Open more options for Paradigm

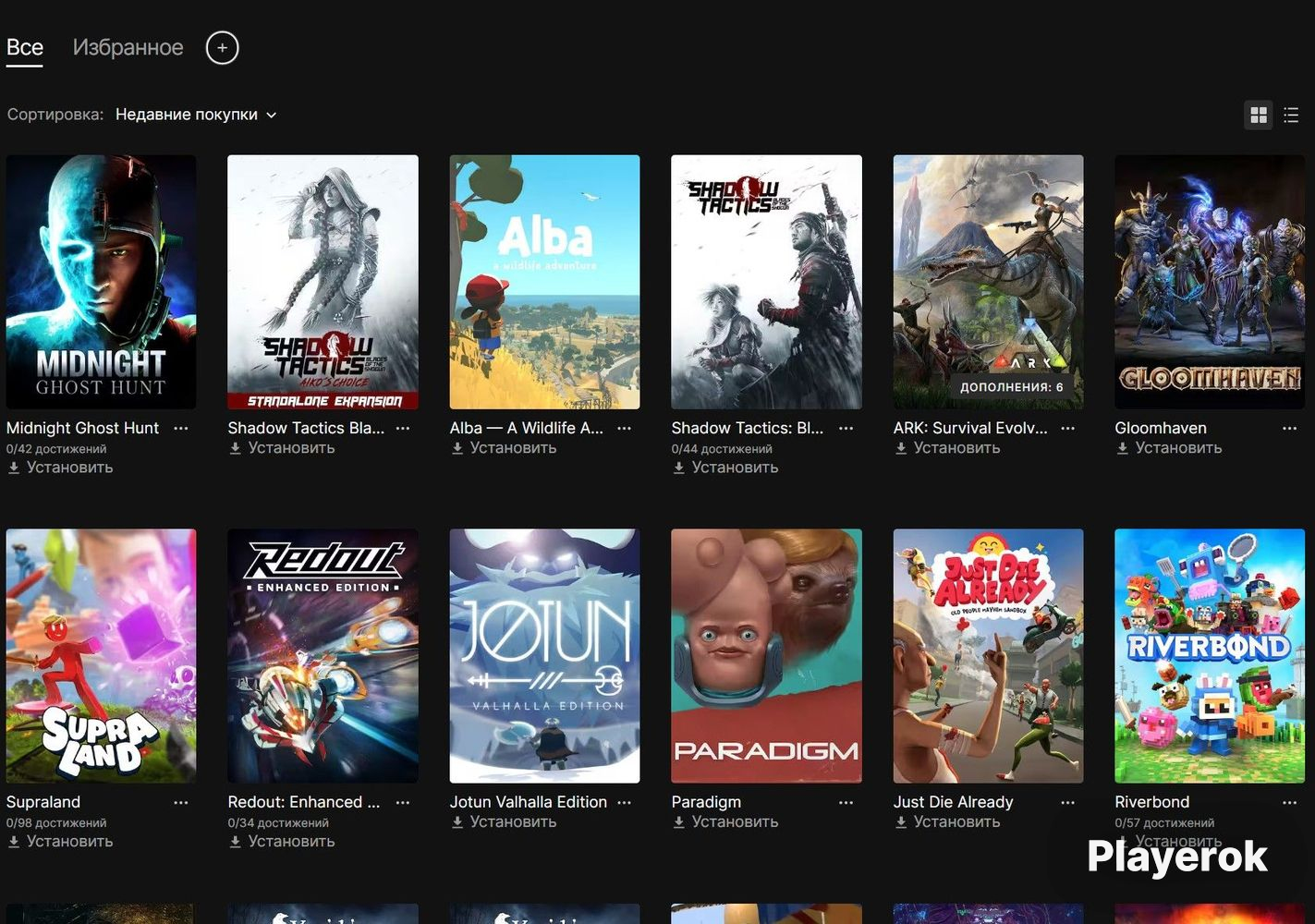coord(846,802)
